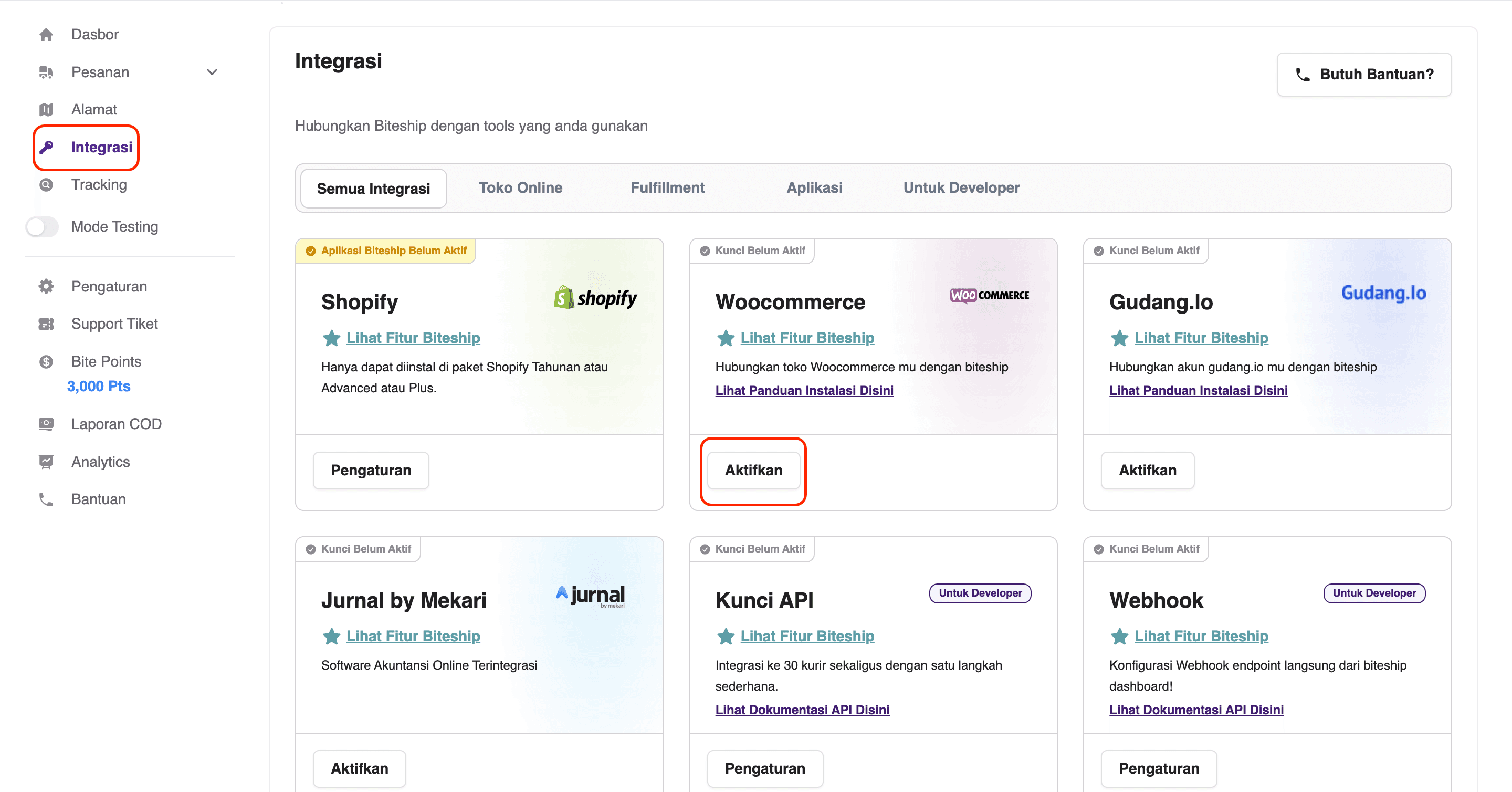Click the Jurnal by Mekari logo
The image size is (1512, 792).
pos(591,596)
